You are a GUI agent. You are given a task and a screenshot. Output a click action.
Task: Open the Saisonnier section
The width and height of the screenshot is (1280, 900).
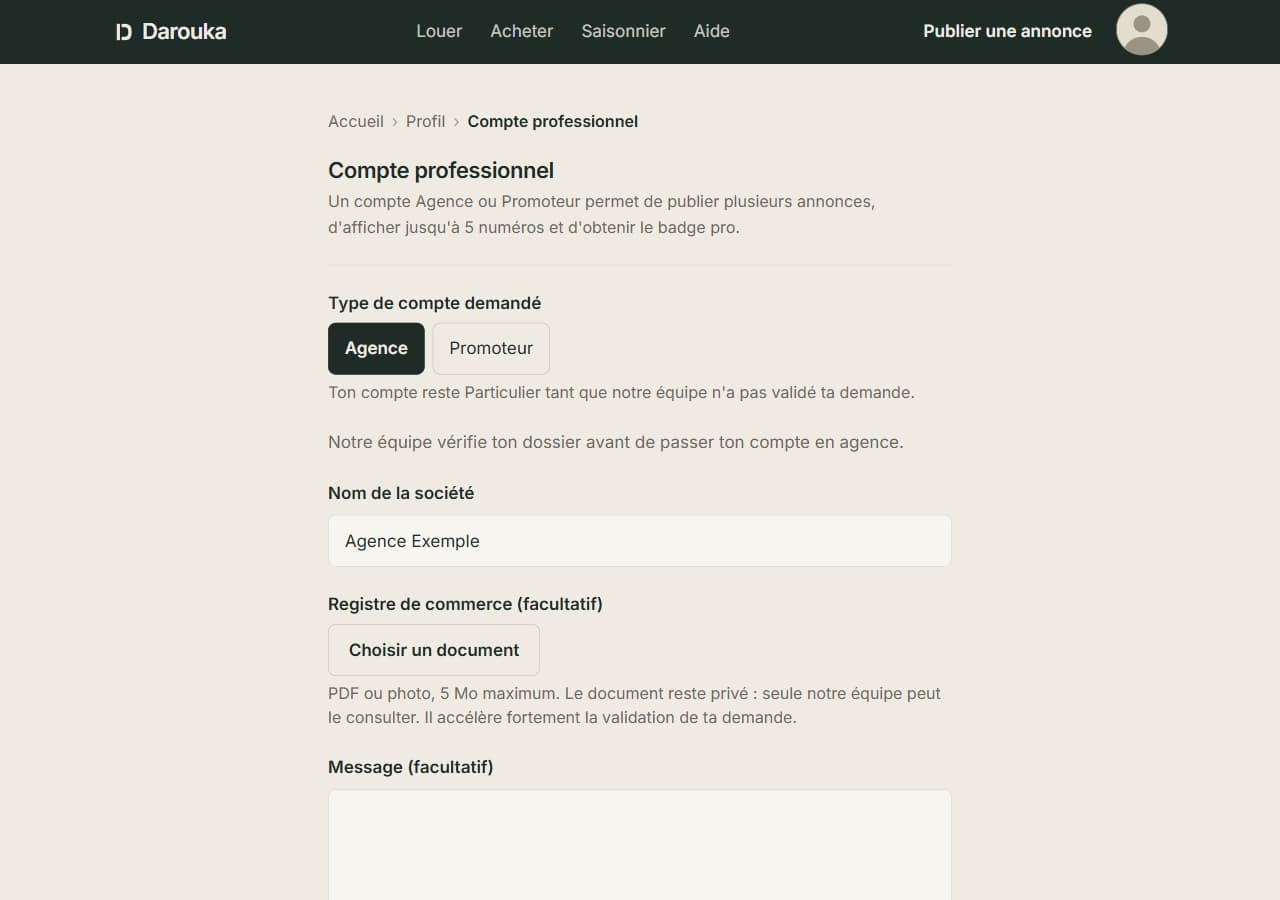(624, 31)
